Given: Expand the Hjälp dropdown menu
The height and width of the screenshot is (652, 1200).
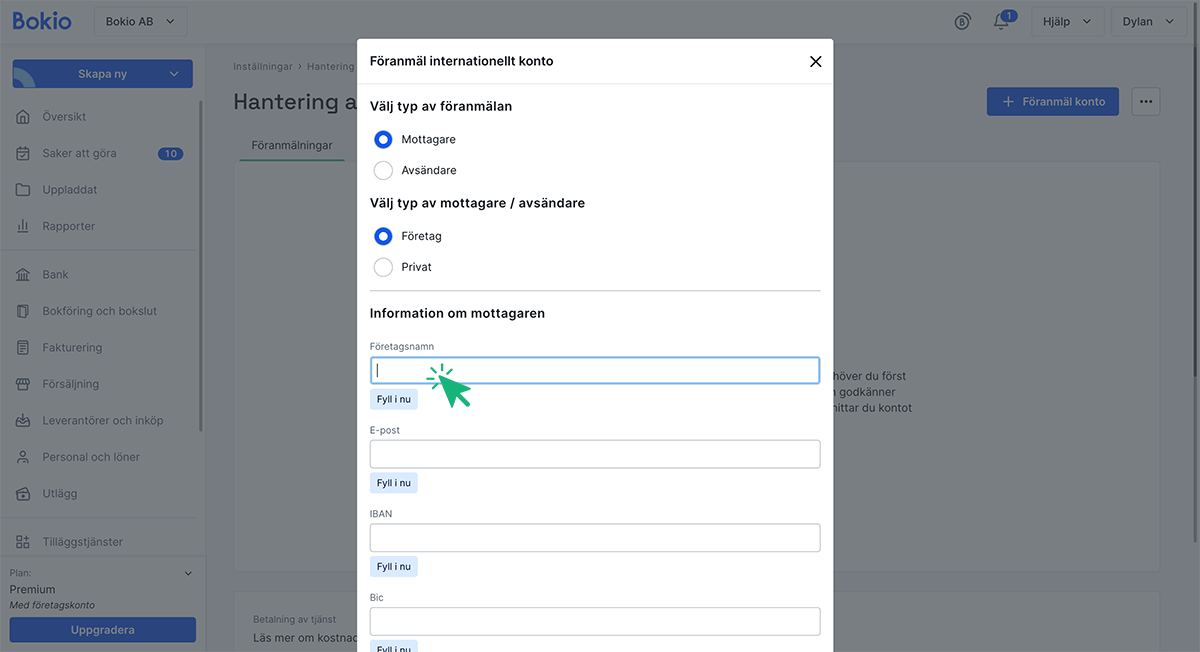Looking at the screenshot, I should coord(1066,22).
